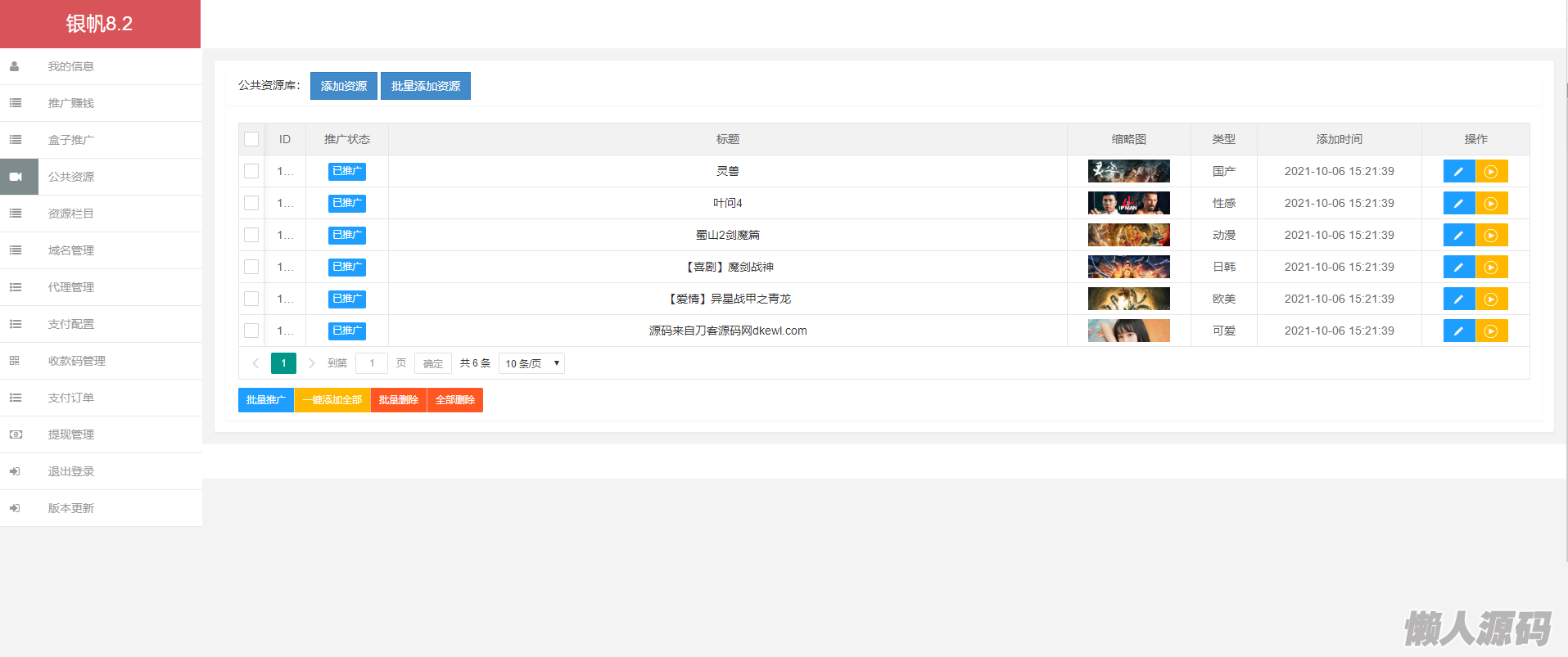Select 退出登录 to log out
The image size is (1568, 657).
coord(101,471)
